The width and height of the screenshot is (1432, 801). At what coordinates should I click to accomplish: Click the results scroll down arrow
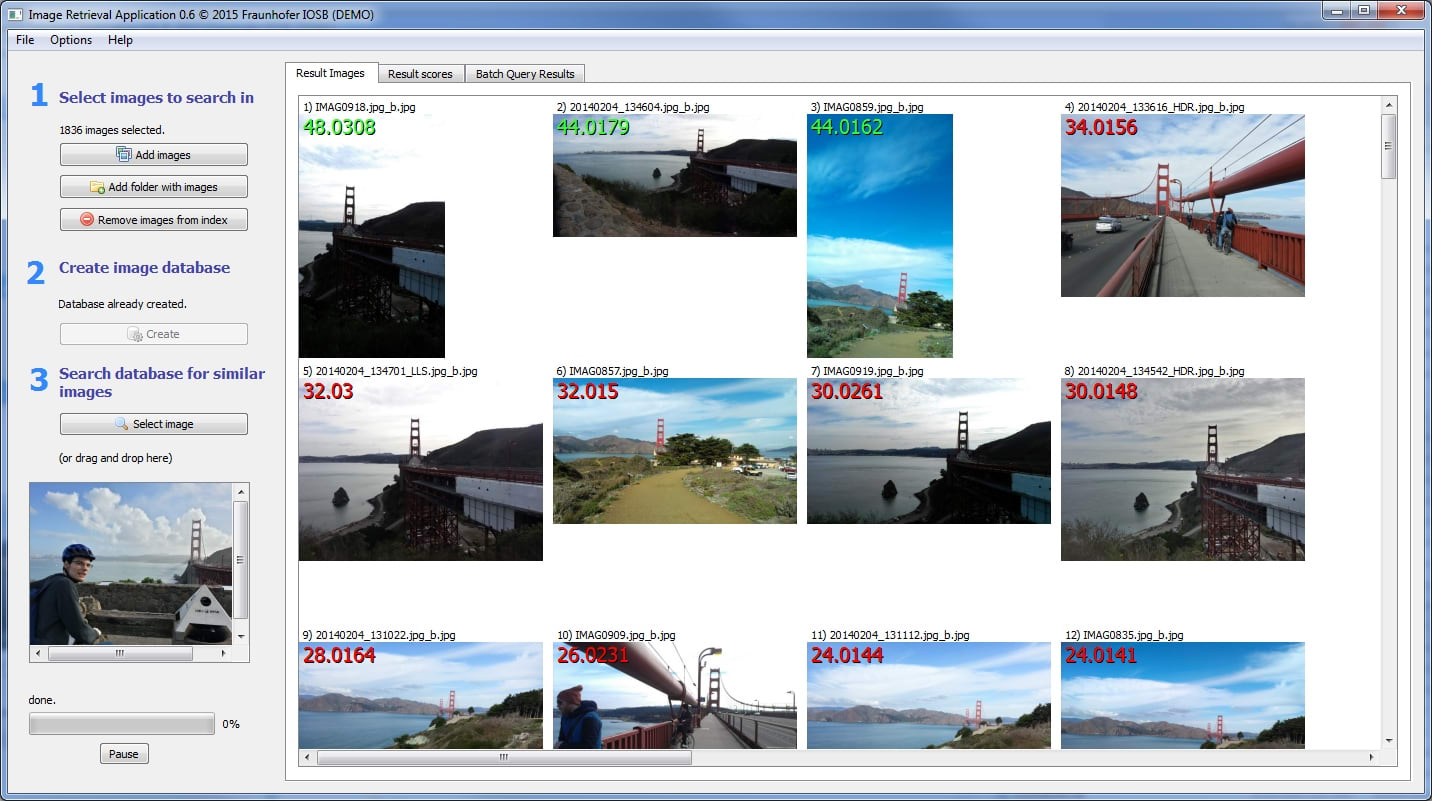[1388, 740]
